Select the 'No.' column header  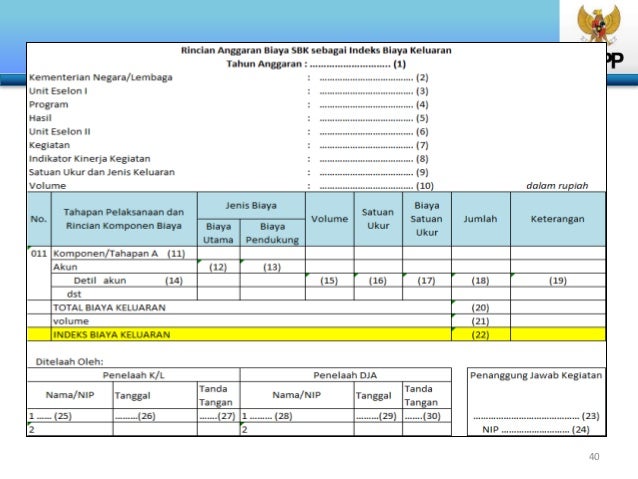click(x=39, y=219)
